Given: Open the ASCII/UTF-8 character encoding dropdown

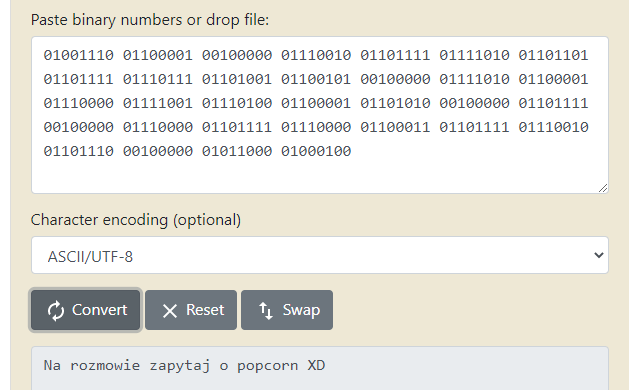Looking at the screenshot, I should (320, 256).
